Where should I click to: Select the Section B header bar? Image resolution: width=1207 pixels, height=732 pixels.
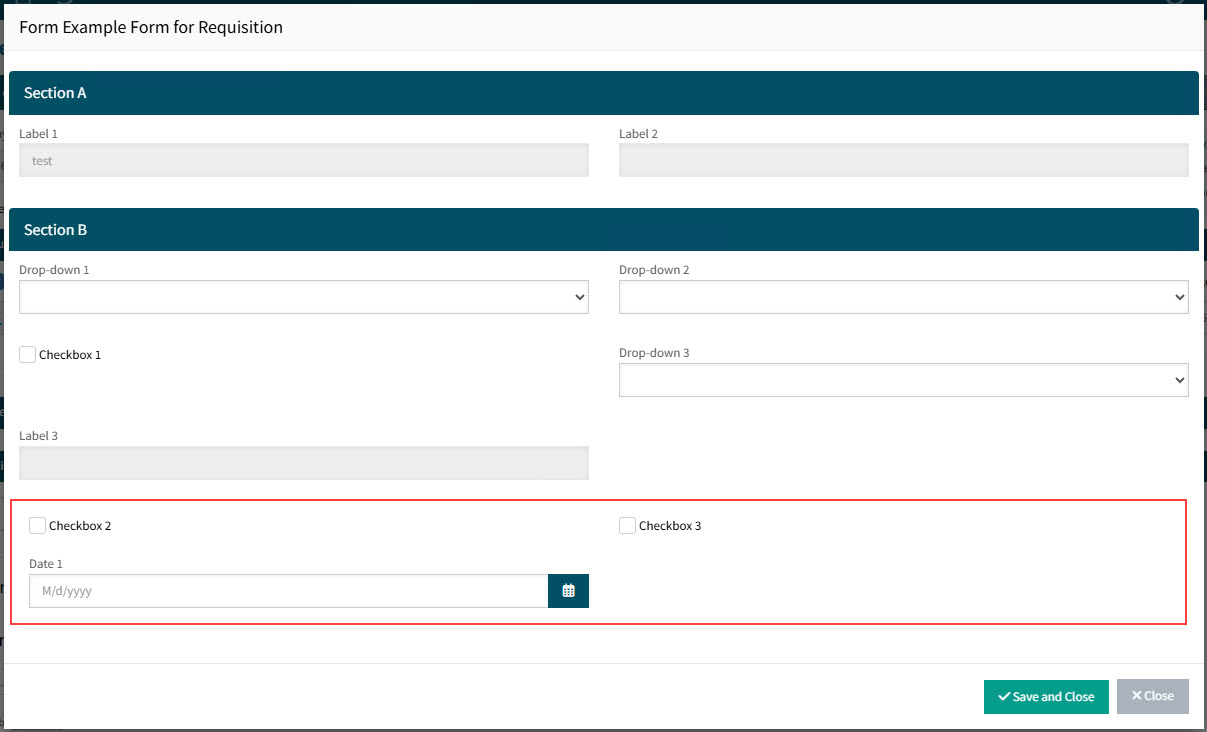coord(603,230)
